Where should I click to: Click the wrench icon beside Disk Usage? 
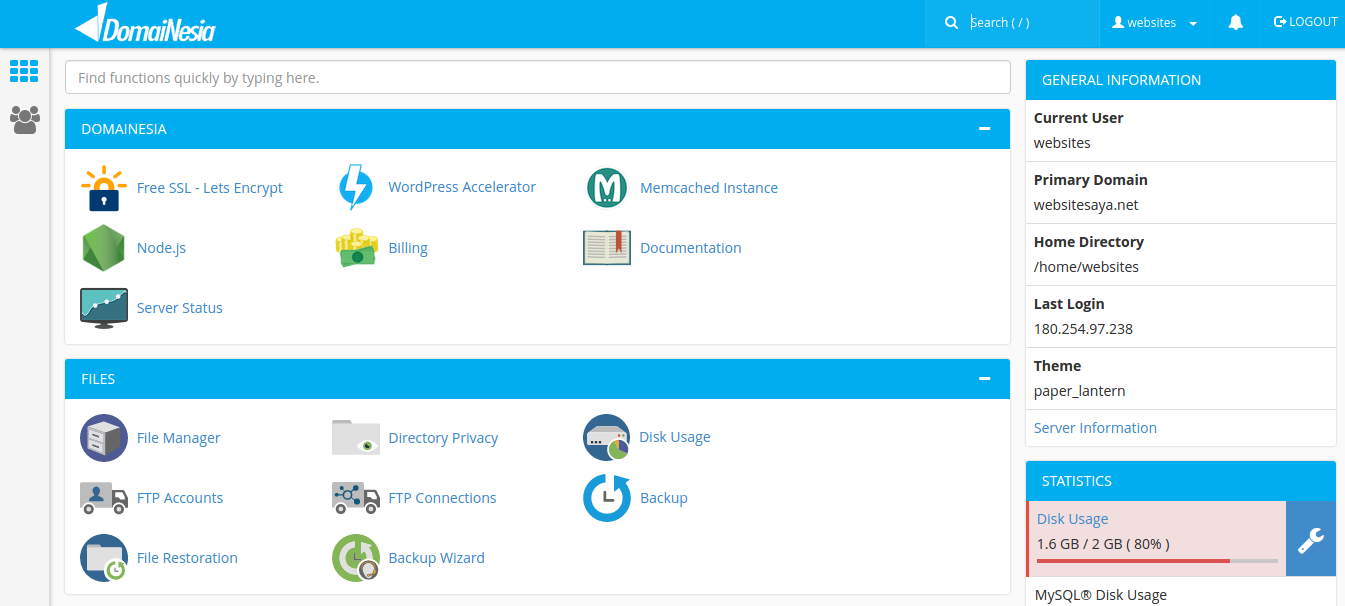(x=1310, y=539)
